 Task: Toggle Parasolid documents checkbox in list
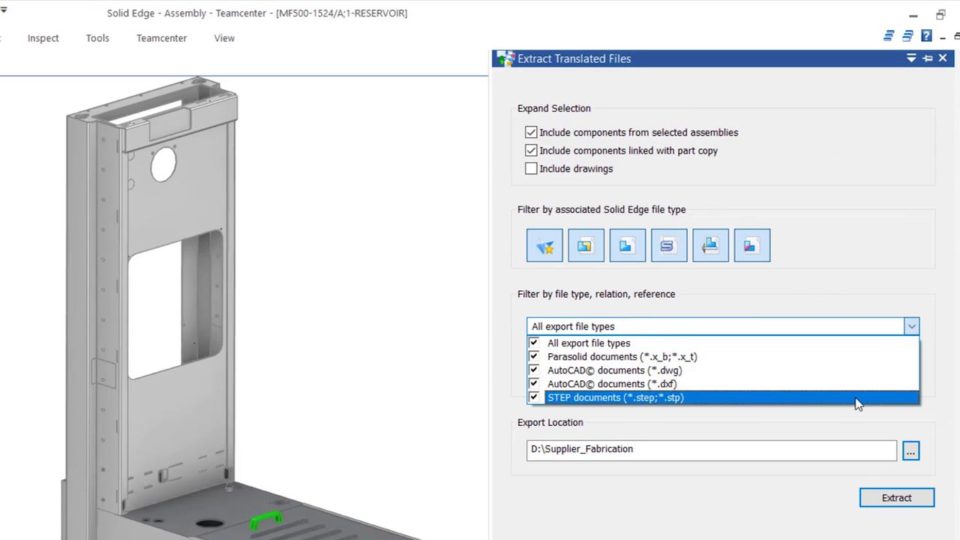click(x=534, y=357)
